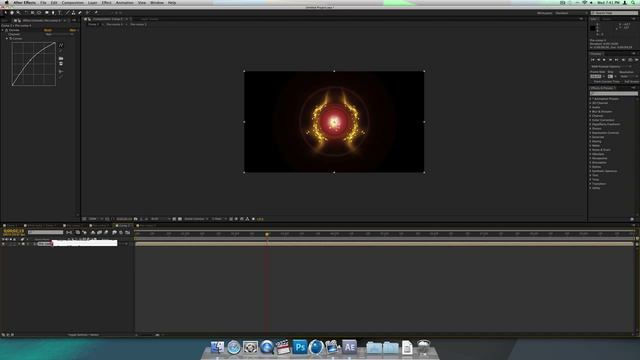Image resolution: width=640 pixels, height=360 pixels.
Task: Select the Selection arrow tool
Action: coord(5,13)
